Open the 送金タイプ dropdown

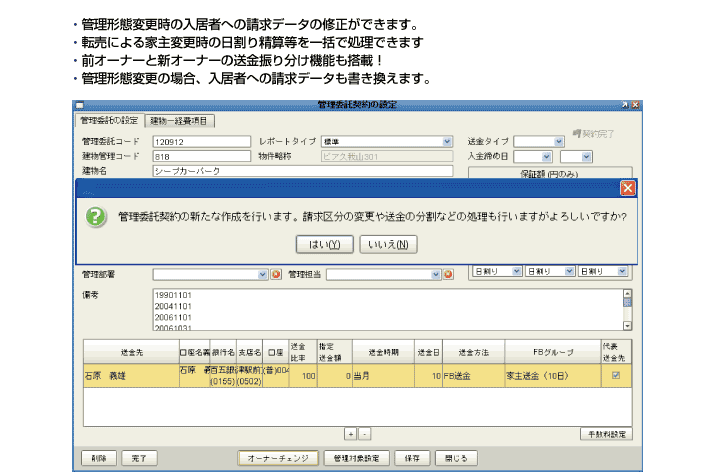pos(559,142)
